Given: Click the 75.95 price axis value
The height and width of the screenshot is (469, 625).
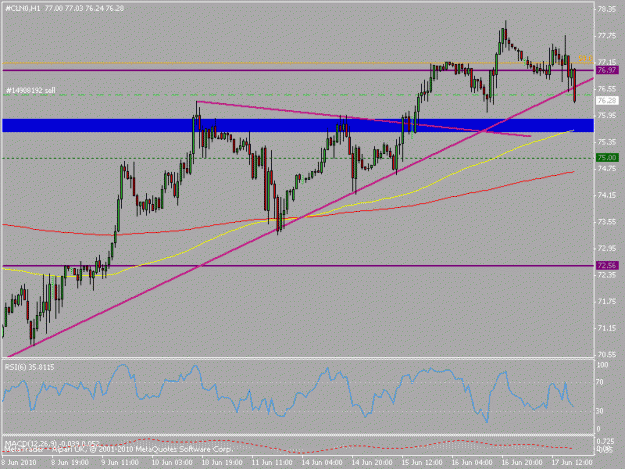Looking at the screenshot, I should coord(607,115).
